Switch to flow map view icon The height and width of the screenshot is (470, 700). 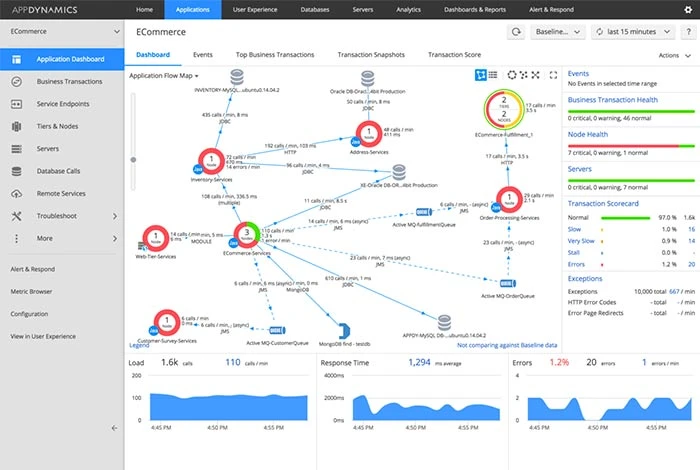coord(480,75)
